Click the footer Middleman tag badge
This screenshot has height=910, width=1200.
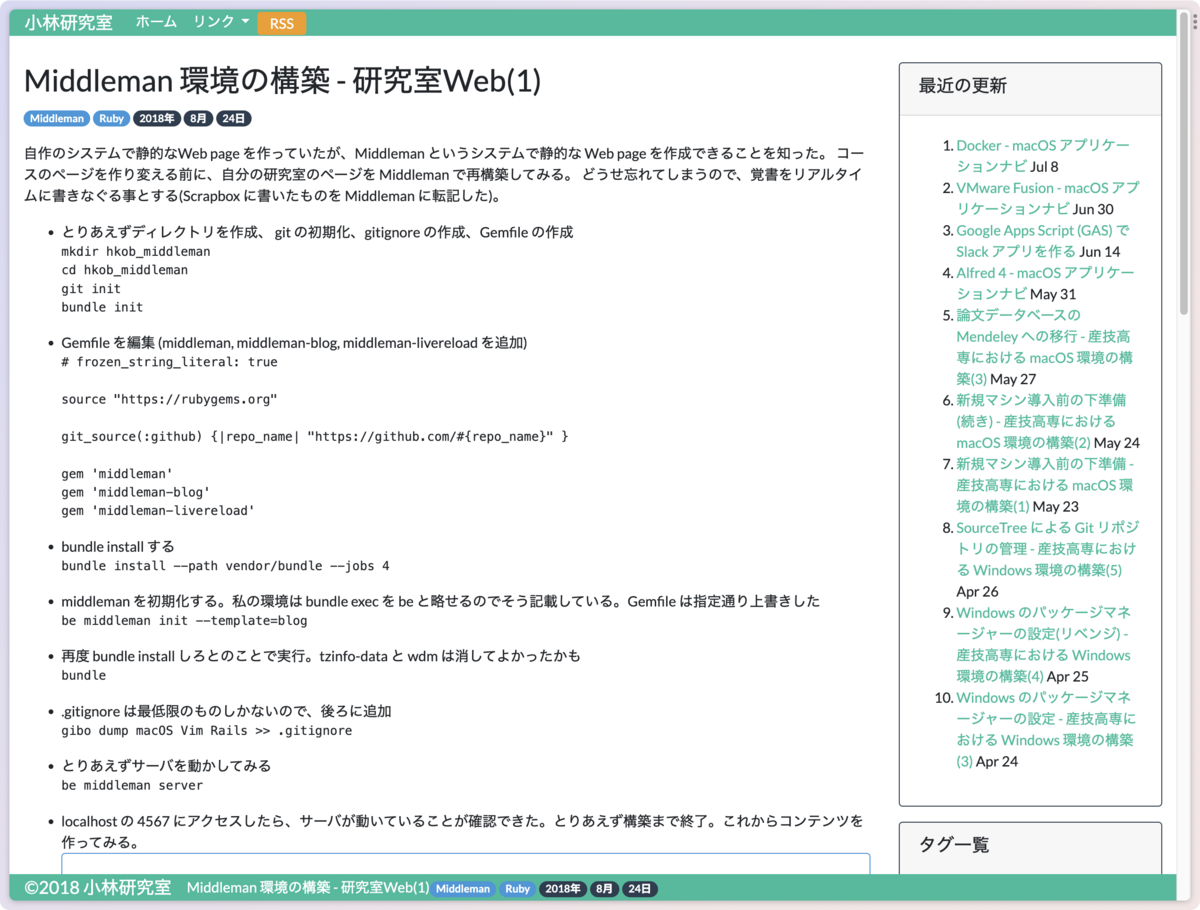tap(464, 888)
